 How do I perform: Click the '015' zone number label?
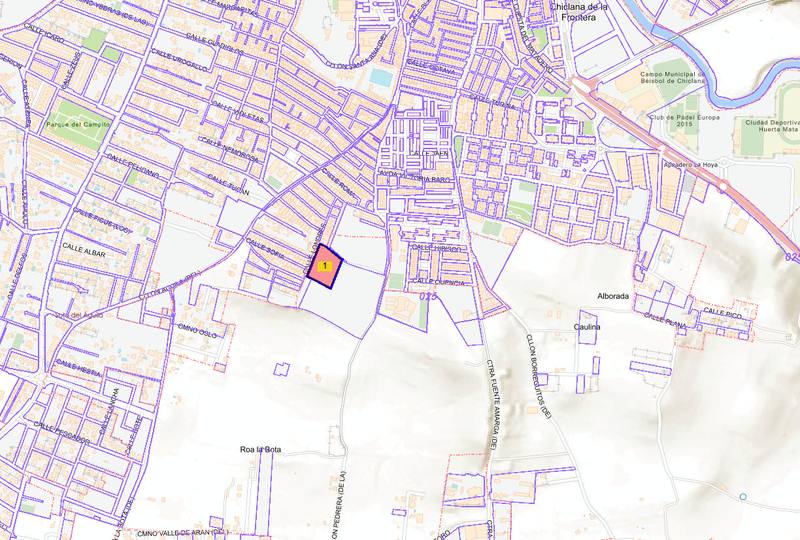tap(430, 296)
